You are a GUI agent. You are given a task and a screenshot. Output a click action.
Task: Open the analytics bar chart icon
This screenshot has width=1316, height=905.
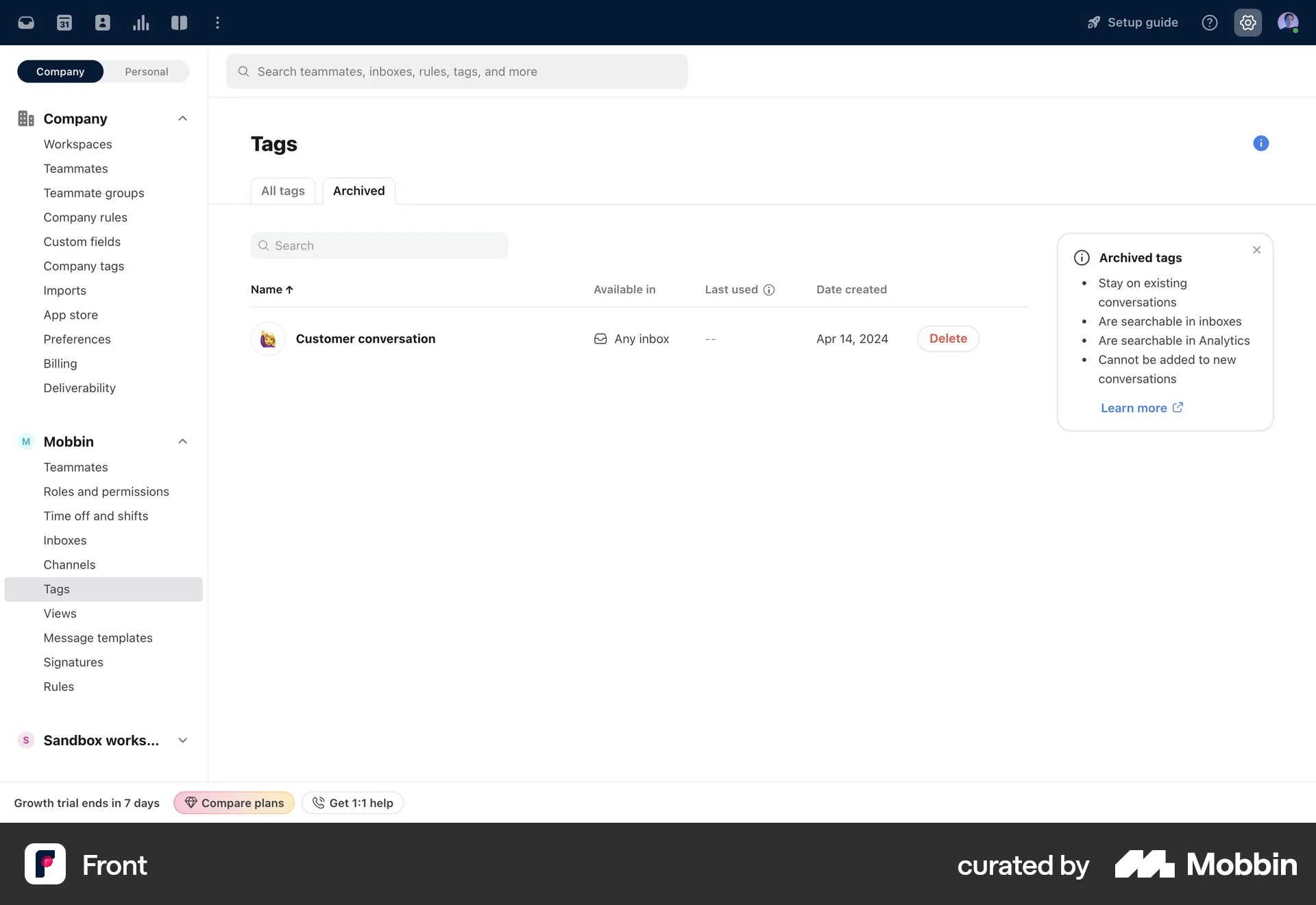(x=141, y=23)
